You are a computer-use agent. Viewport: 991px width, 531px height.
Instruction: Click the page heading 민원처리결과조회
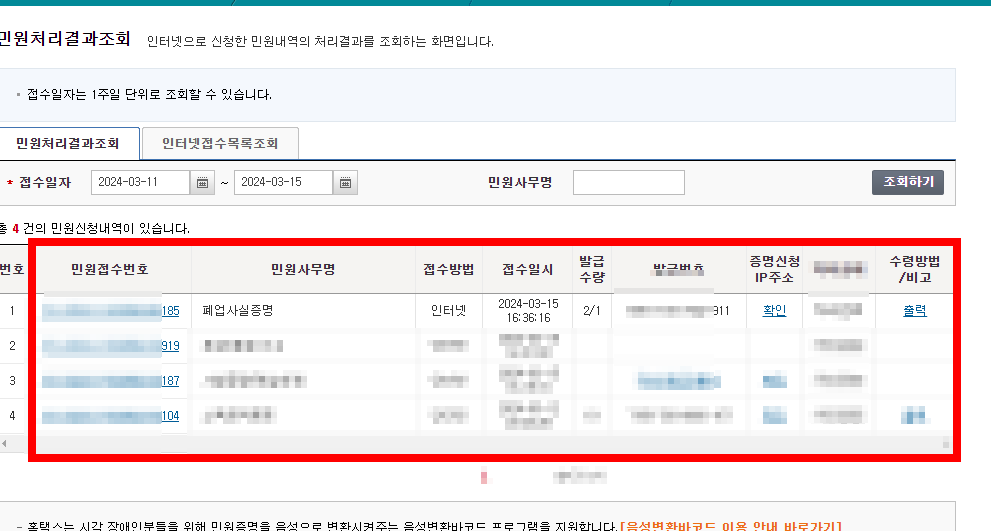click(64, 39)
